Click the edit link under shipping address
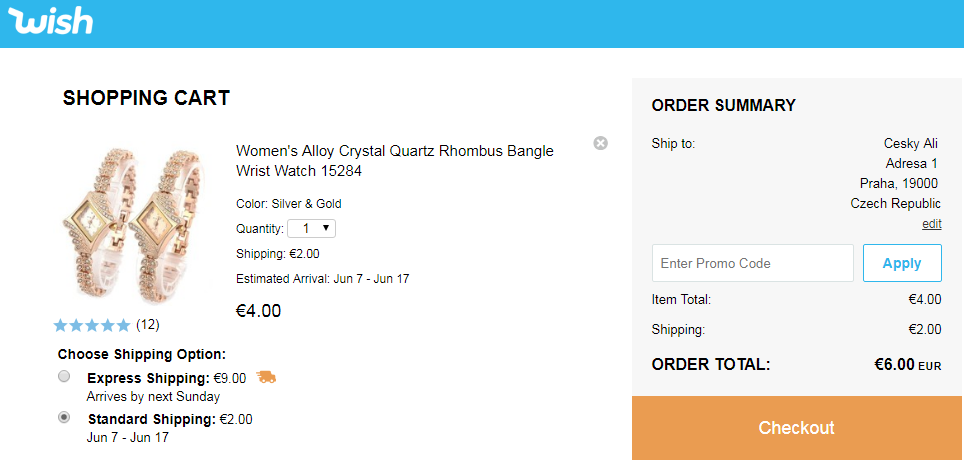964x468 pixels. coord(931,224)
